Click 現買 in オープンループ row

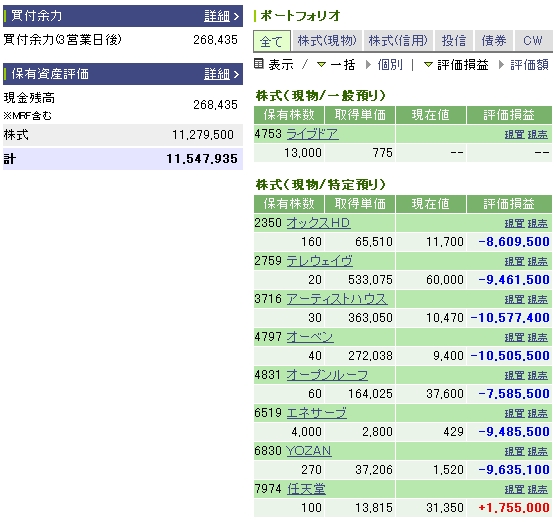pyautogui.click(x=514, y=375)
